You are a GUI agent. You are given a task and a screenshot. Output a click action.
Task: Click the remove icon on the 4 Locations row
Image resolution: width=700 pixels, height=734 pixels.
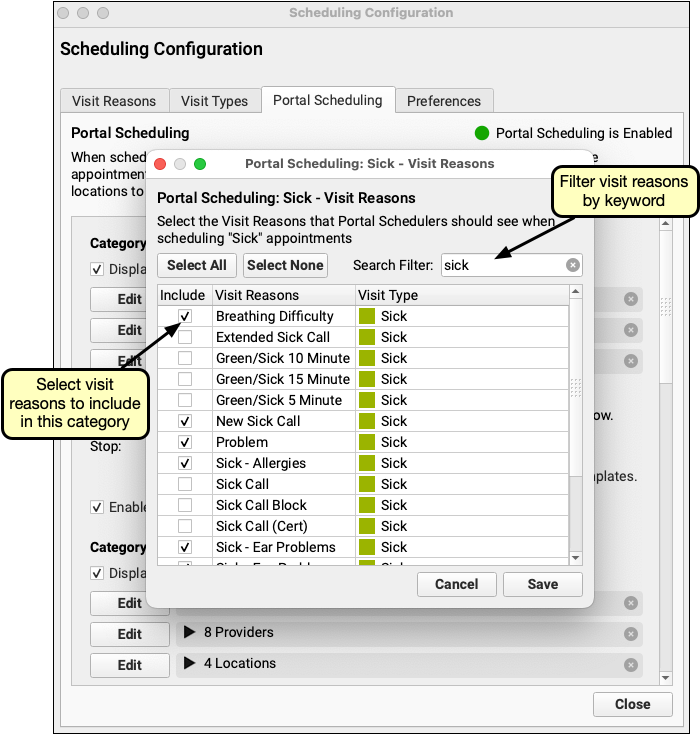click(630, 665)
